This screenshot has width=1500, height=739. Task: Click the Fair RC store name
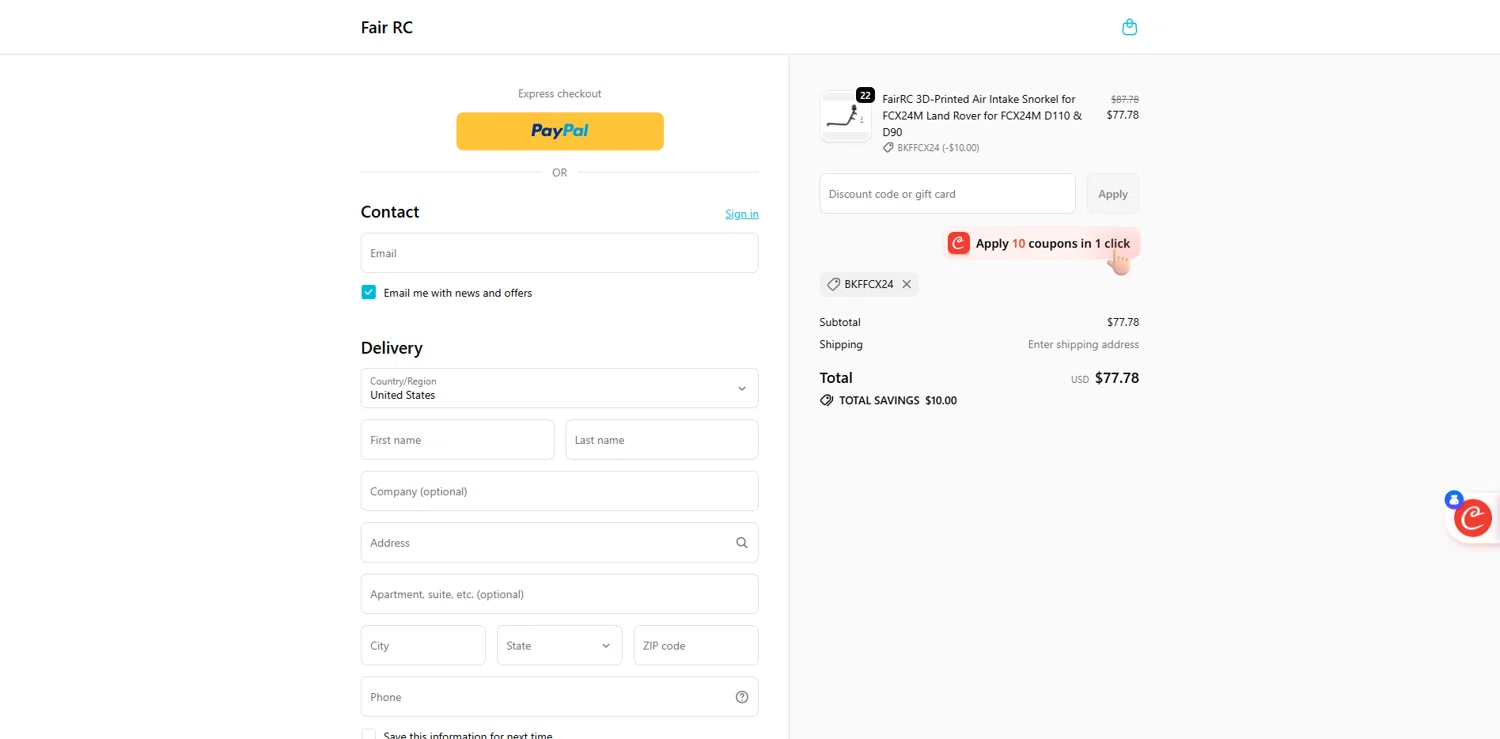[387, 27]
